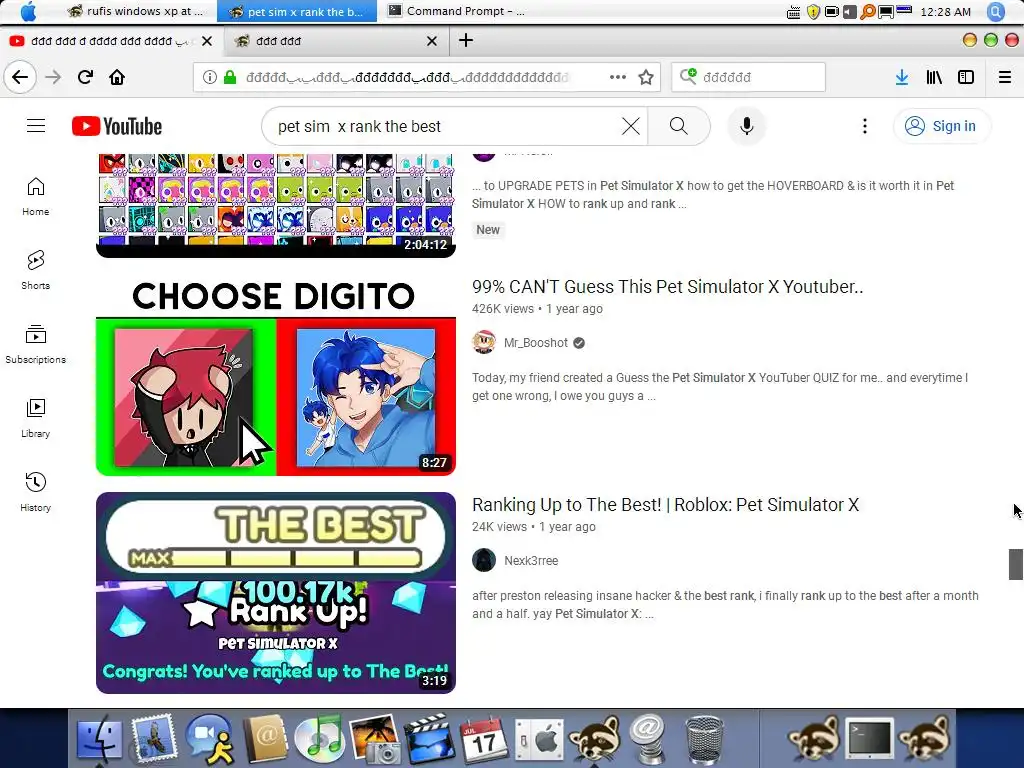Switch to the pet sim x rank taskbar window
This screenshot has height=768, width=1024.
coord(297,11)
